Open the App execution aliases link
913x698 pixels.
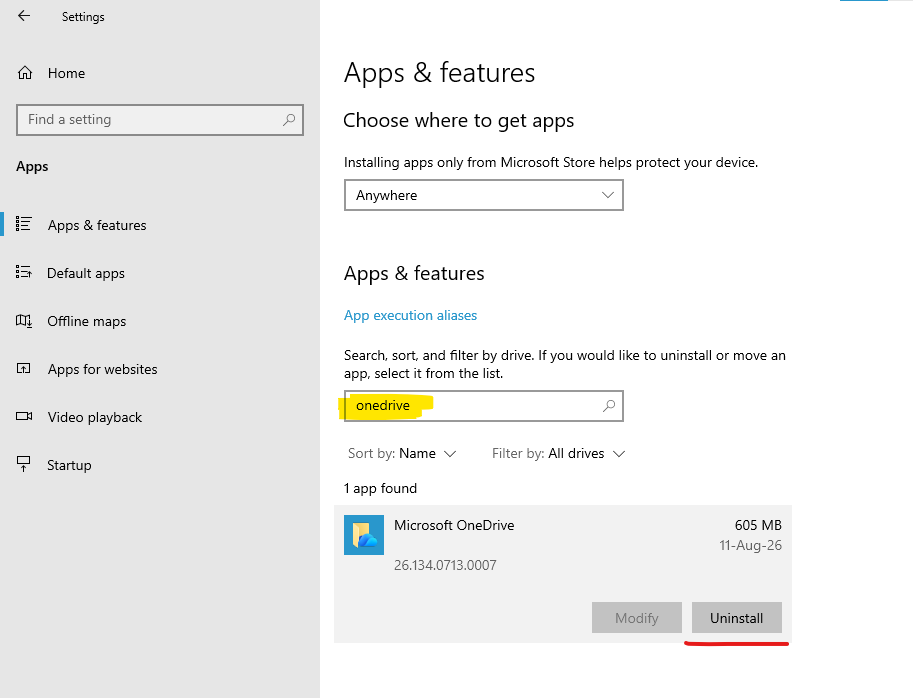coord(411,315)
